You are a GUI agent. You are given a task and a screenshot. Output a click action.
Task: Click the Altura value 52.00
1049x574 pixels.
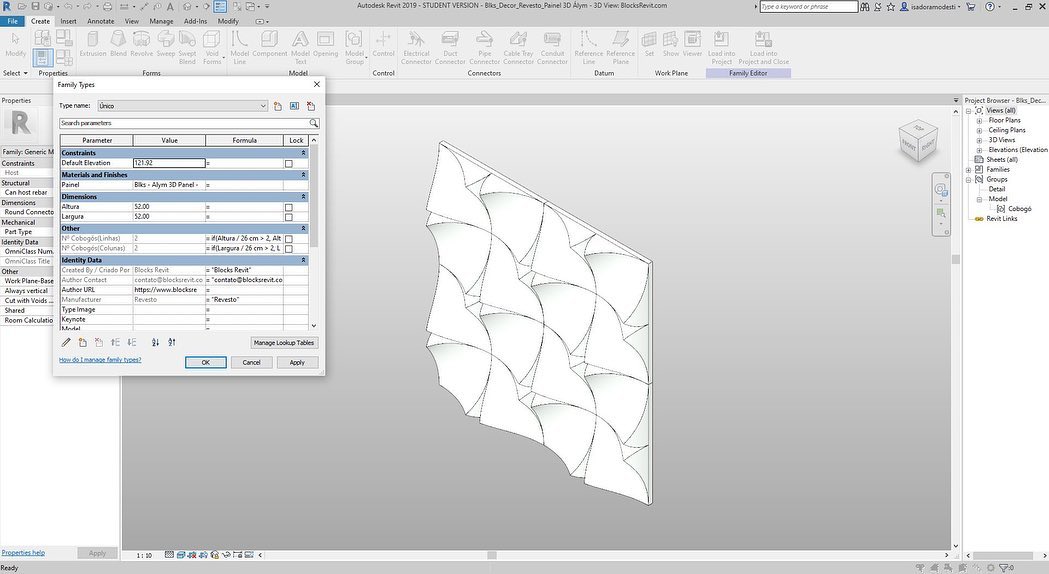169,207
